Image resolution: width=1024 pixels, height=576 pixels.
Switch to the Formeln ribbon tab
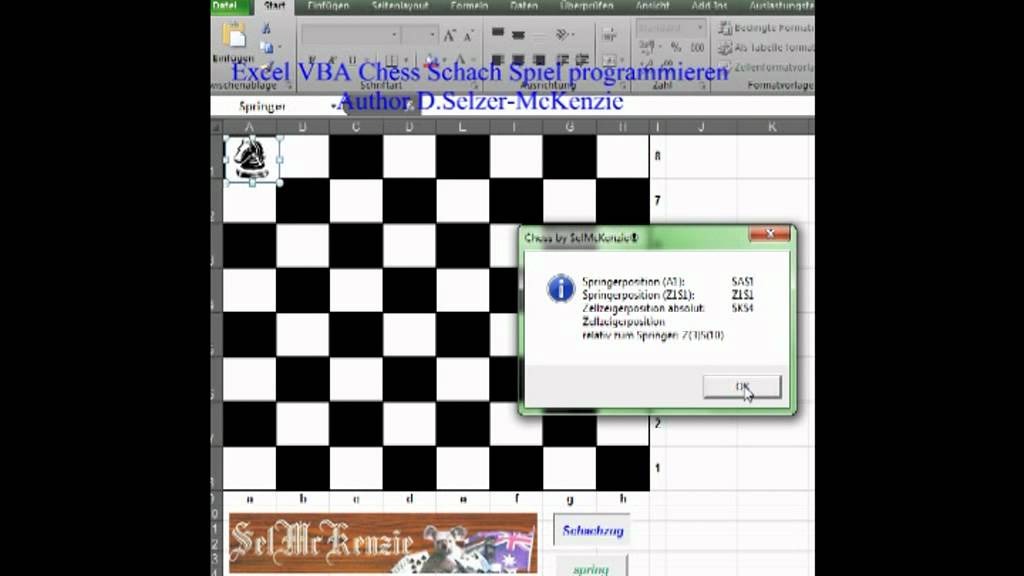coord(469,6)
